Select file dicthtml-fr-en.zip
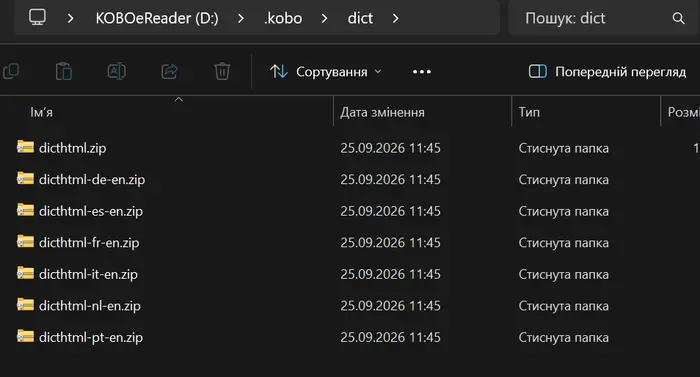Viewport: 700px width, 377px height. click(x=89, y=243)
